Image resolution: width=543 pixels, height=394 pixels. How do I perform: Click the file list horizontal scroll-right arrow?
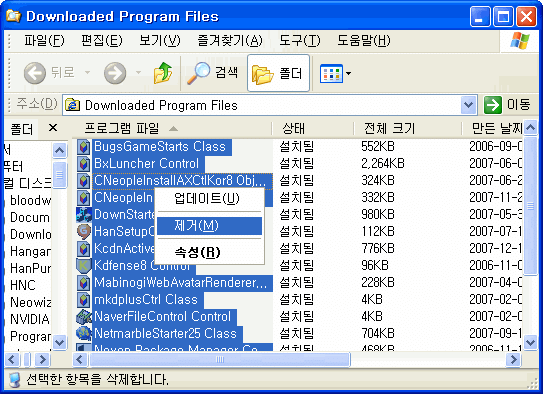(513, 360)
